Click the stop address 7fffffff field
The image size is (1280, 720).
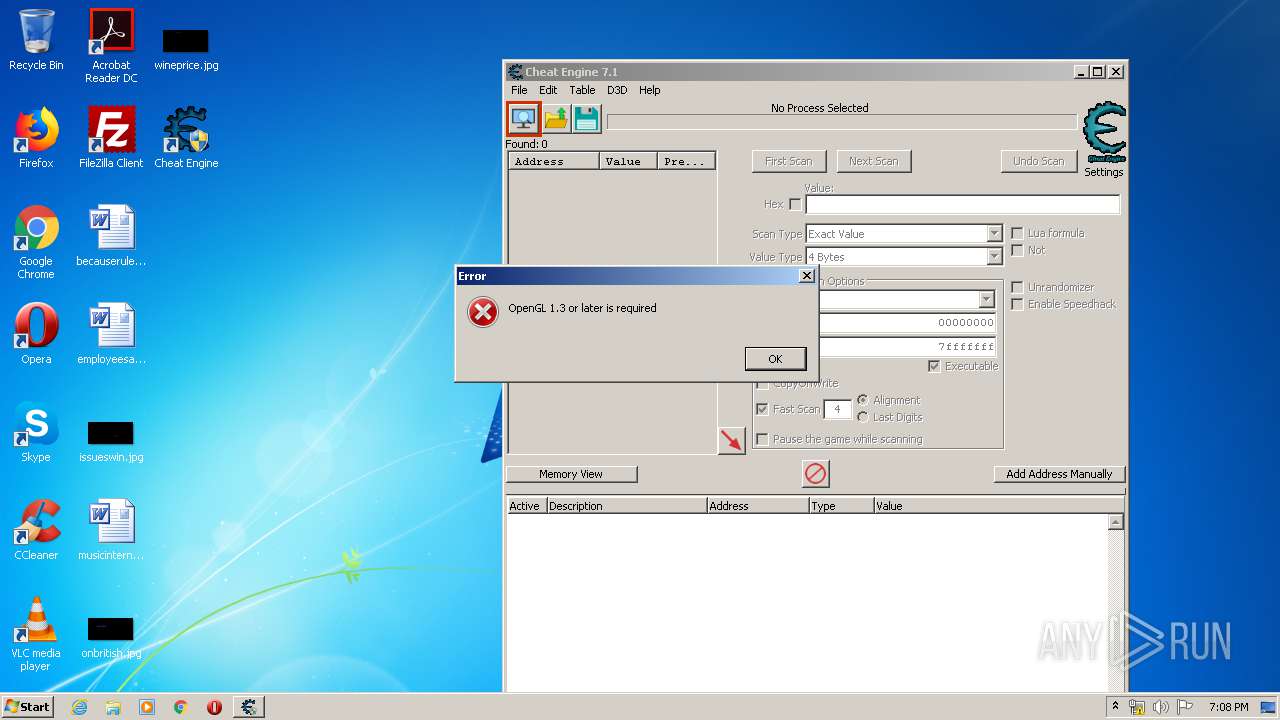906,347
